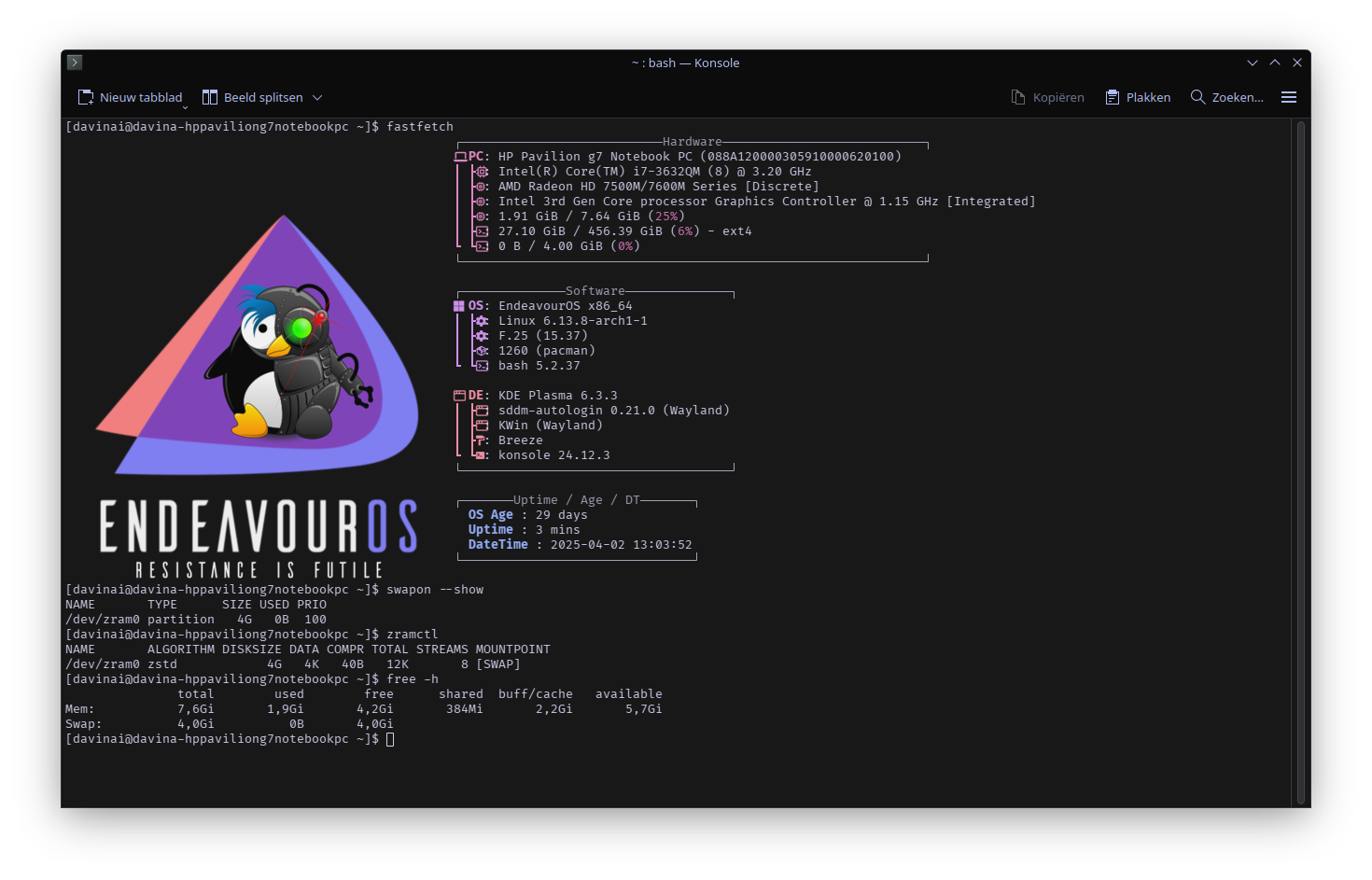Click the 'fastfetch' command text

coord(420,127)
